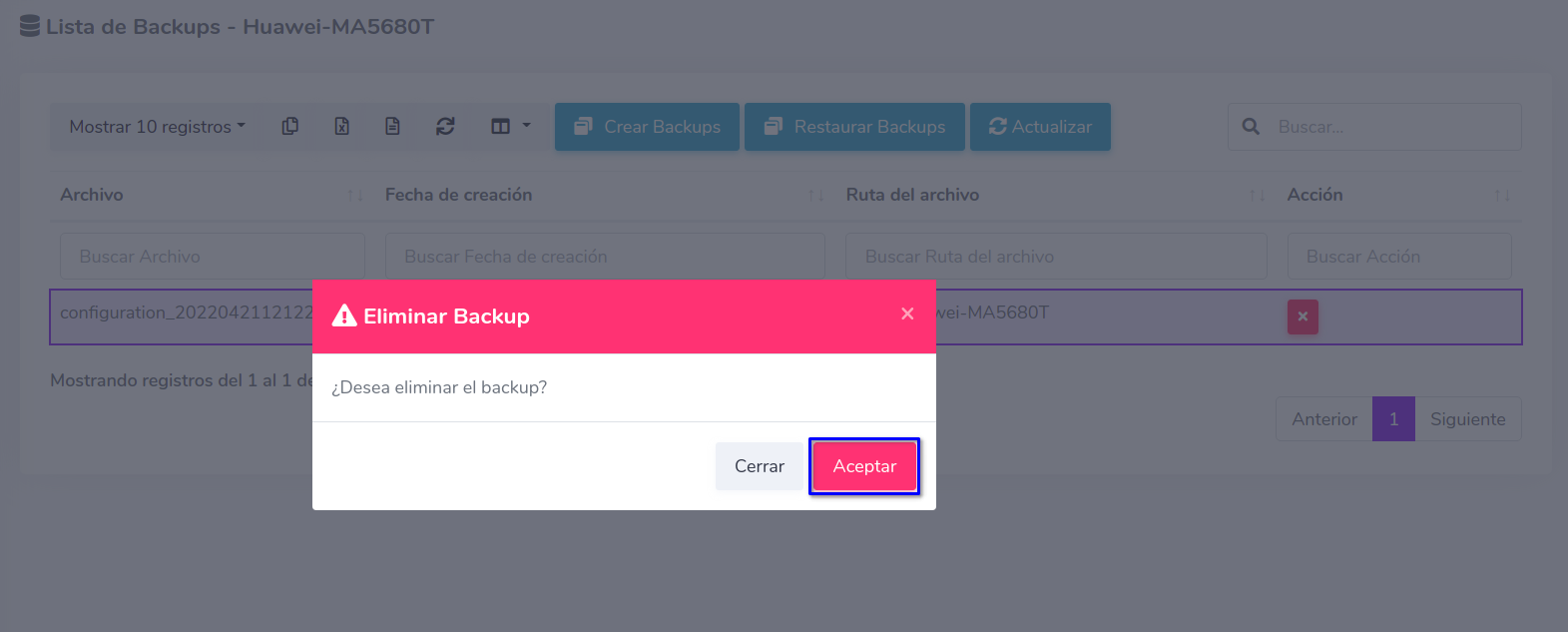
Task: Export table to Excel icon
Action: 342,127
